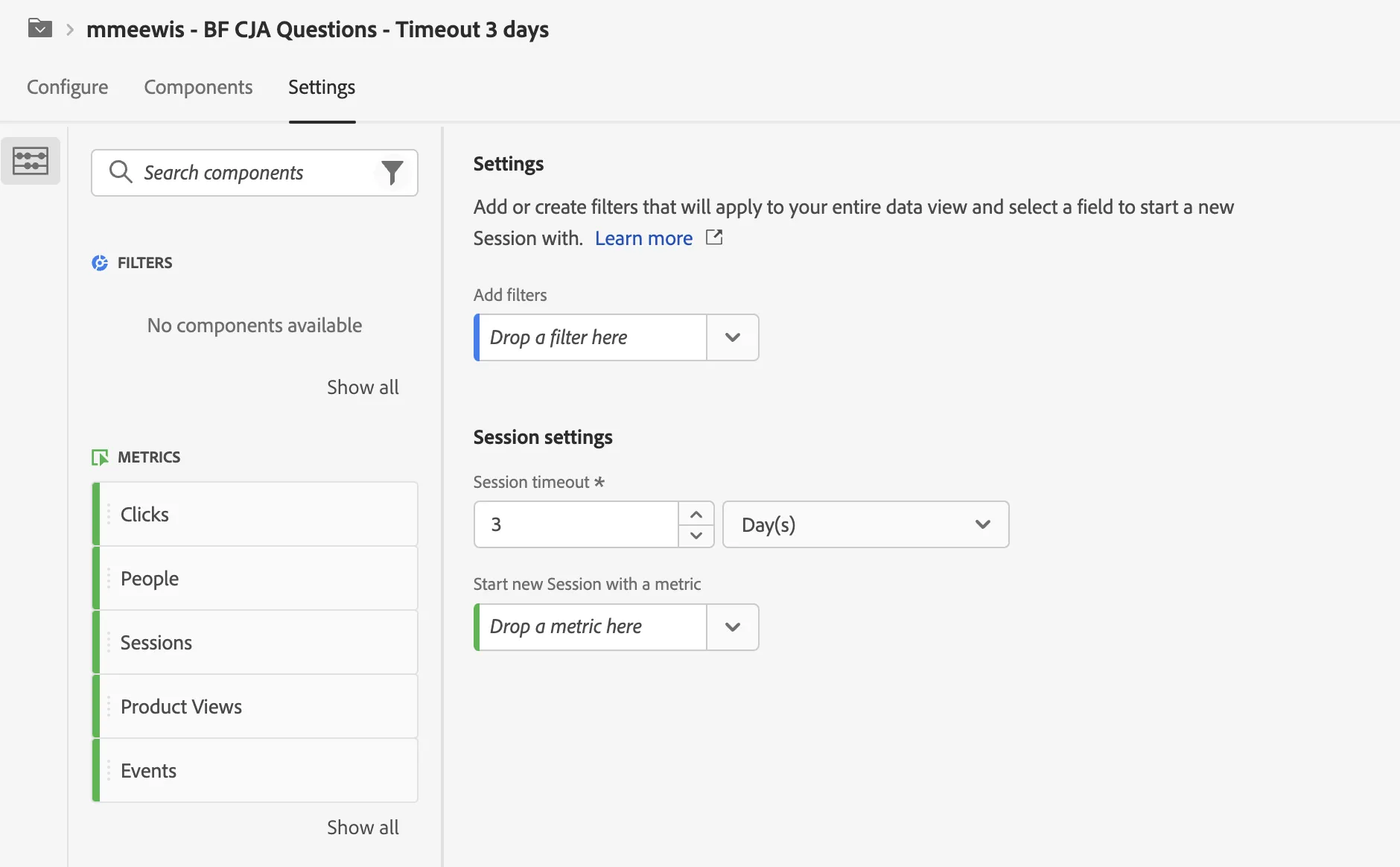1400x867 pixels.
Task: Click the data view title in breadcrumb
Action: coord(317,30)
